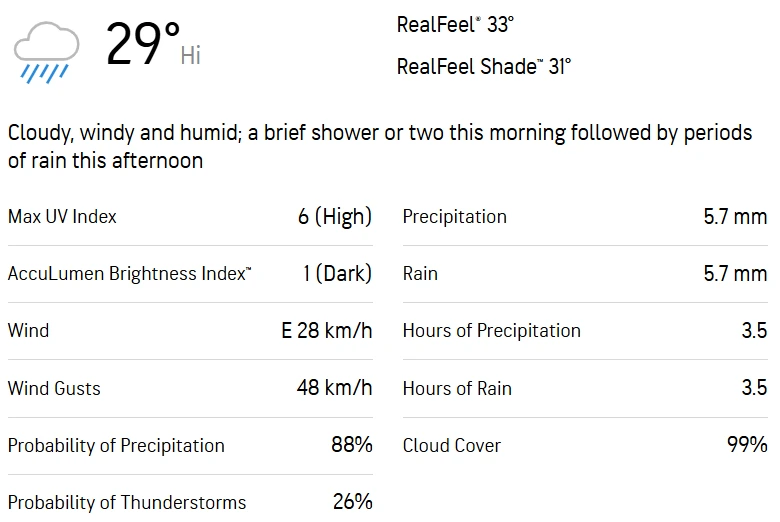Click the 1 (Dark) brightness value
This screenshot has height=522, width=780.
pyautogui.click(x=337, y=273)
